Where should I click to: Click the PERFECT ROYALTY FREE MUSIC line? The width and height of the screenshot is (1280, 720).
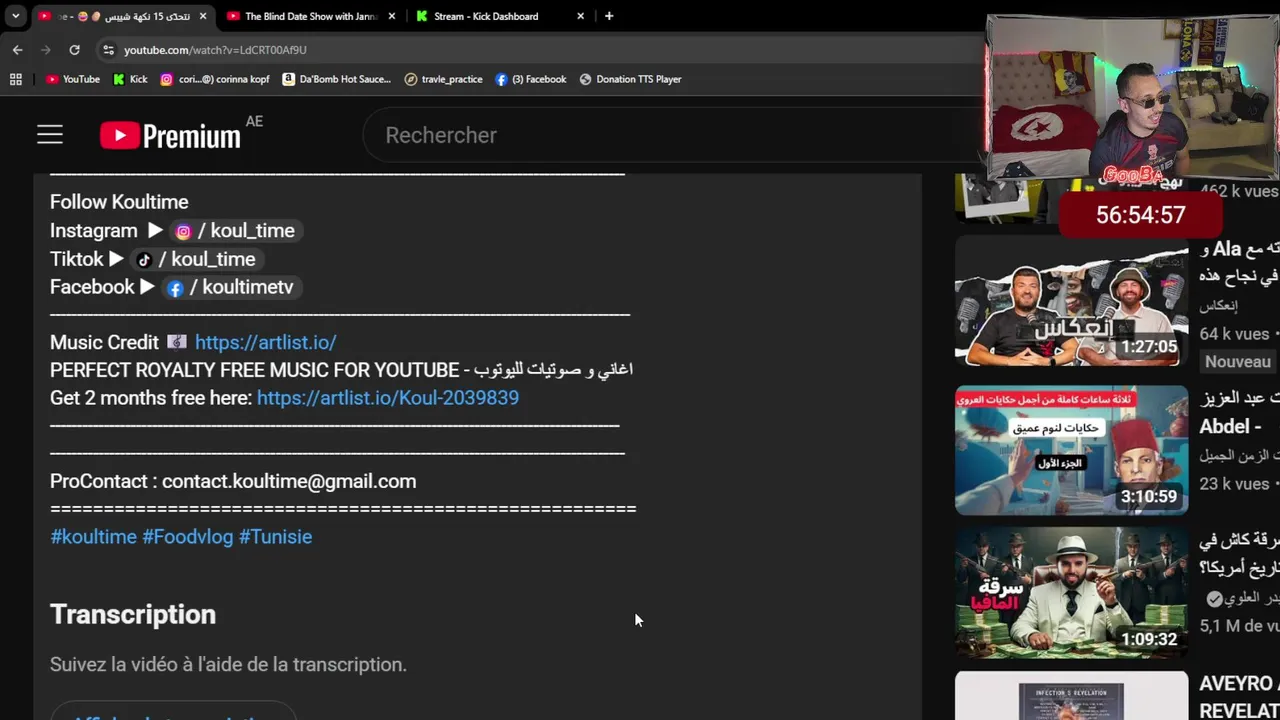pyautogui.click(x=341, y=370)
